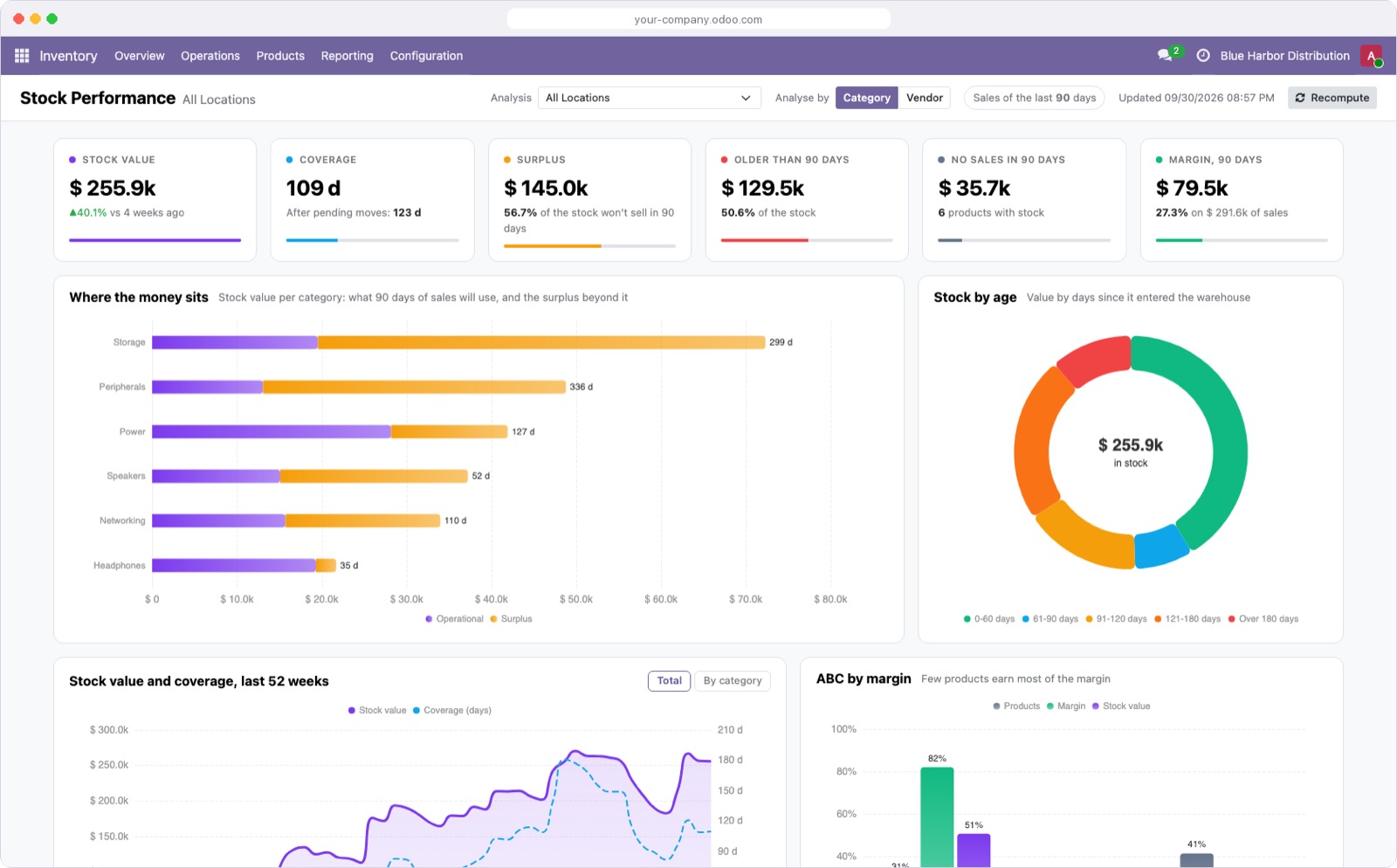Expand the All Locations analysis dropdown
The width and height of the screenshot is (1397, 868).
pyautogui.click(x=650, y=98)
